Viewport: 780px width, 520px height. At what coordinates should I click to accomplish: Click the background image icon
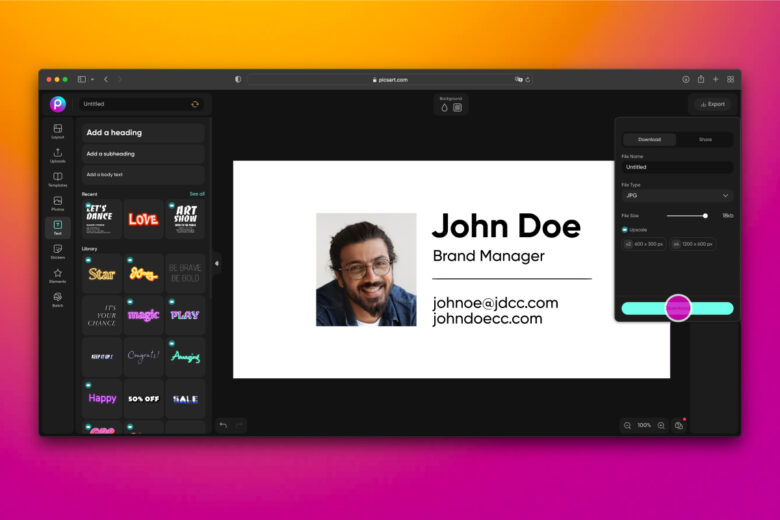coord(458,107)
